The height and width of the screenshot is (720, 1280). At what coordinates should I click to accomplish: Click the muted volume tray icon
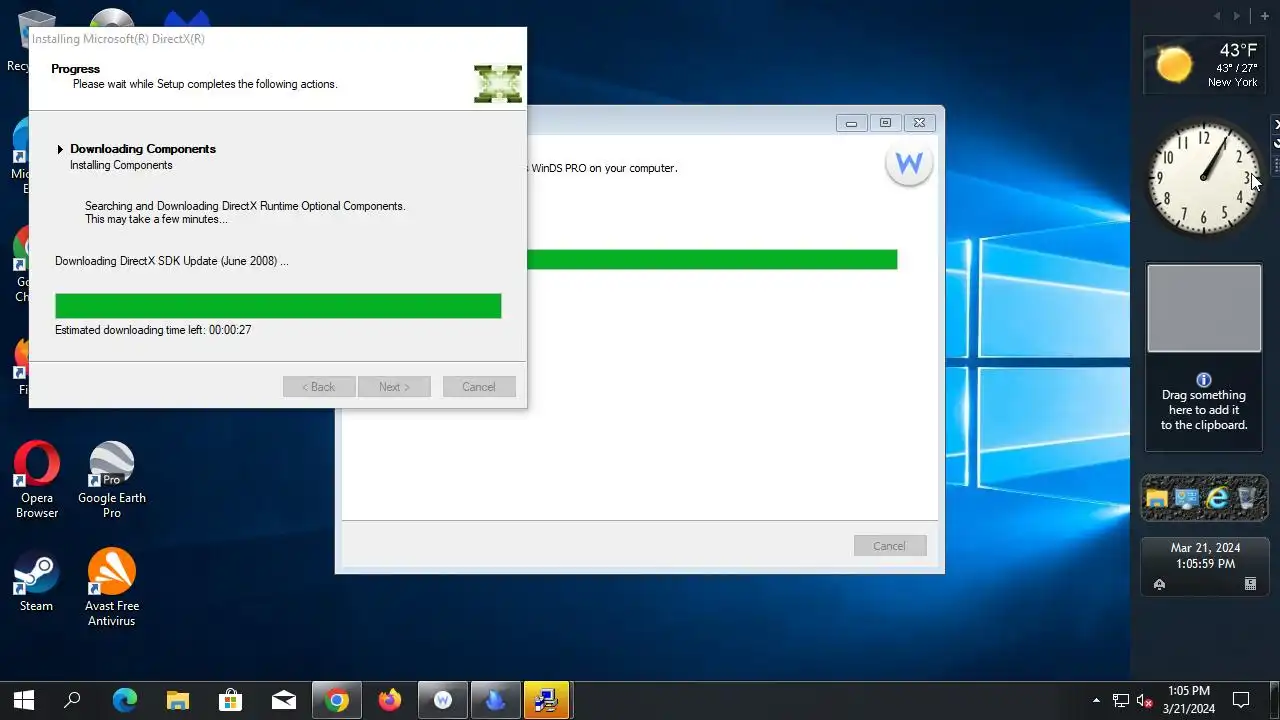(x=1145, y=700)
